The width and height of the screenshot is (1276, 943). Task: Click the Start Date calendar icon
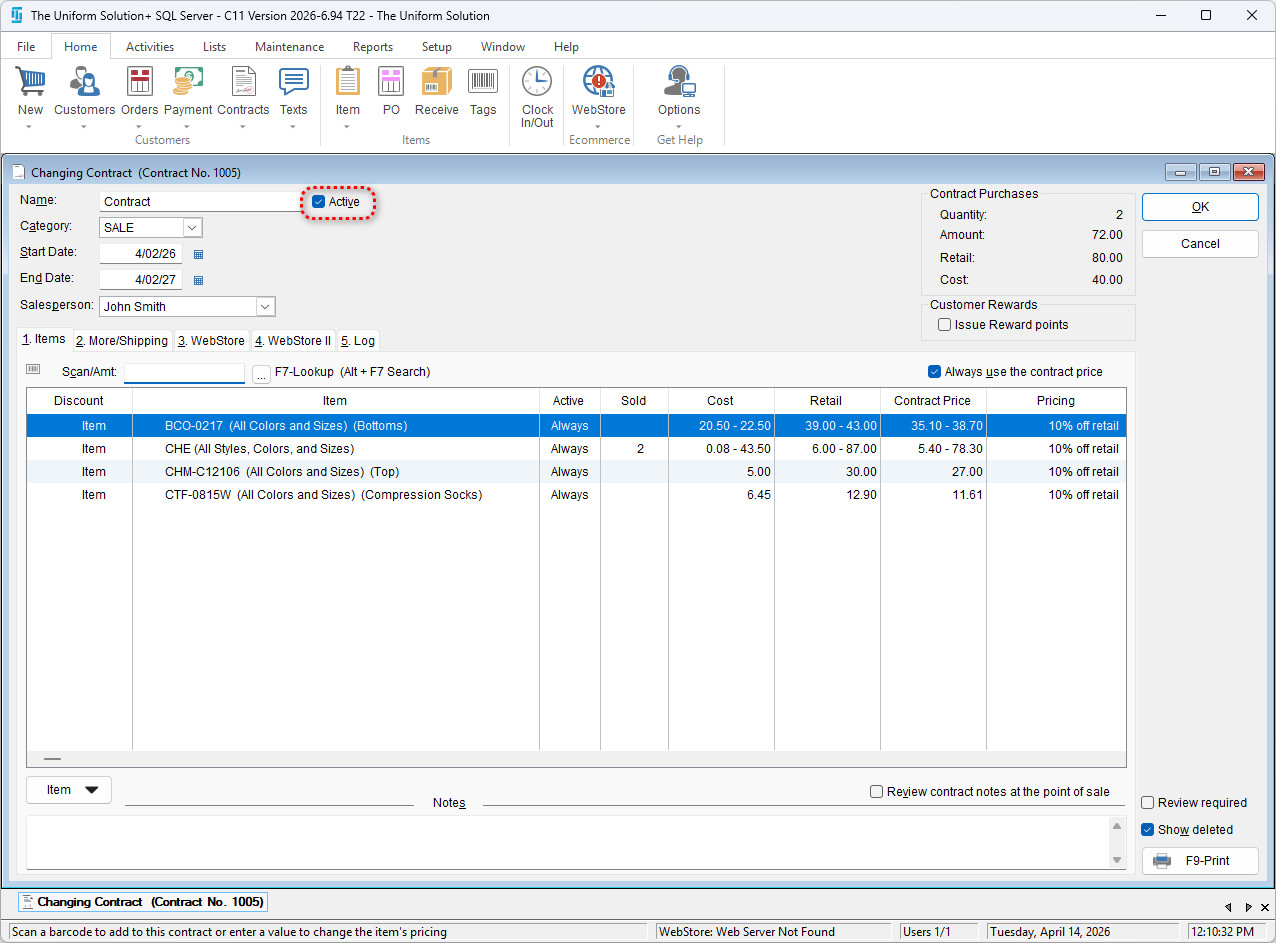click(x=198, y=255)
